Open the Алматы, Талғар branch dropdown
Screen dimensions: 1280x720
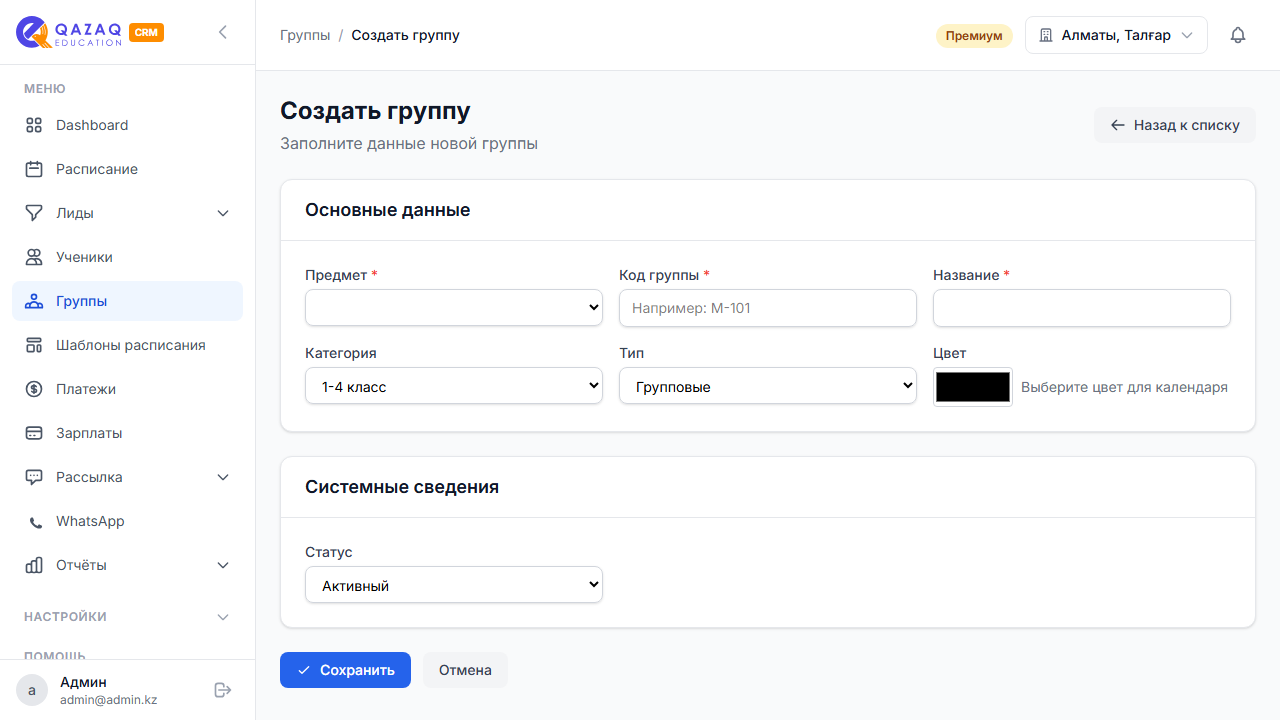[x=1116, y=35]
